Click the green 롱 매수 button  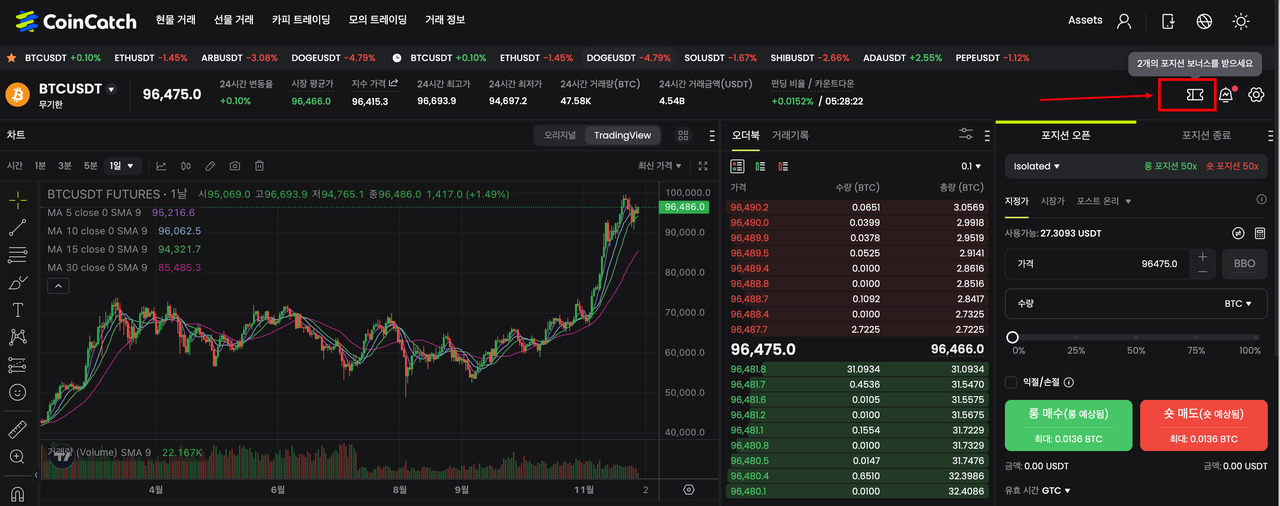1068,425
